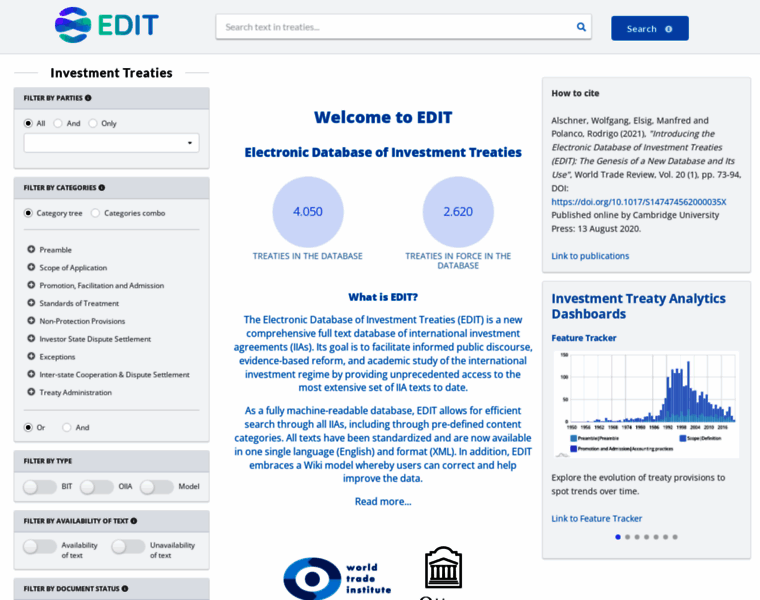Go to sixth dashboard carousel dot

(x=665, y=537)
